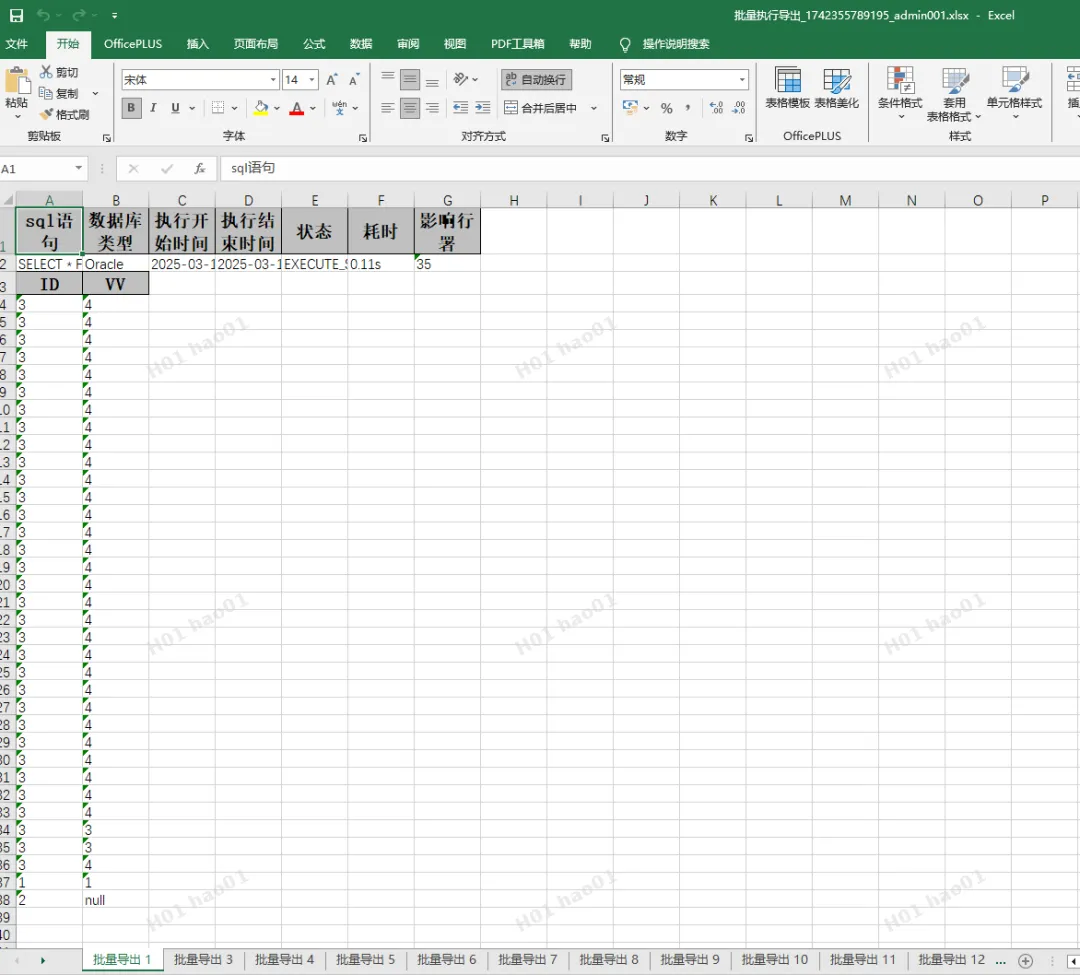The image size is (1080, 975).
Task: Click the Cut (剪切) scissors icon
Action: (x=46, y=73)
